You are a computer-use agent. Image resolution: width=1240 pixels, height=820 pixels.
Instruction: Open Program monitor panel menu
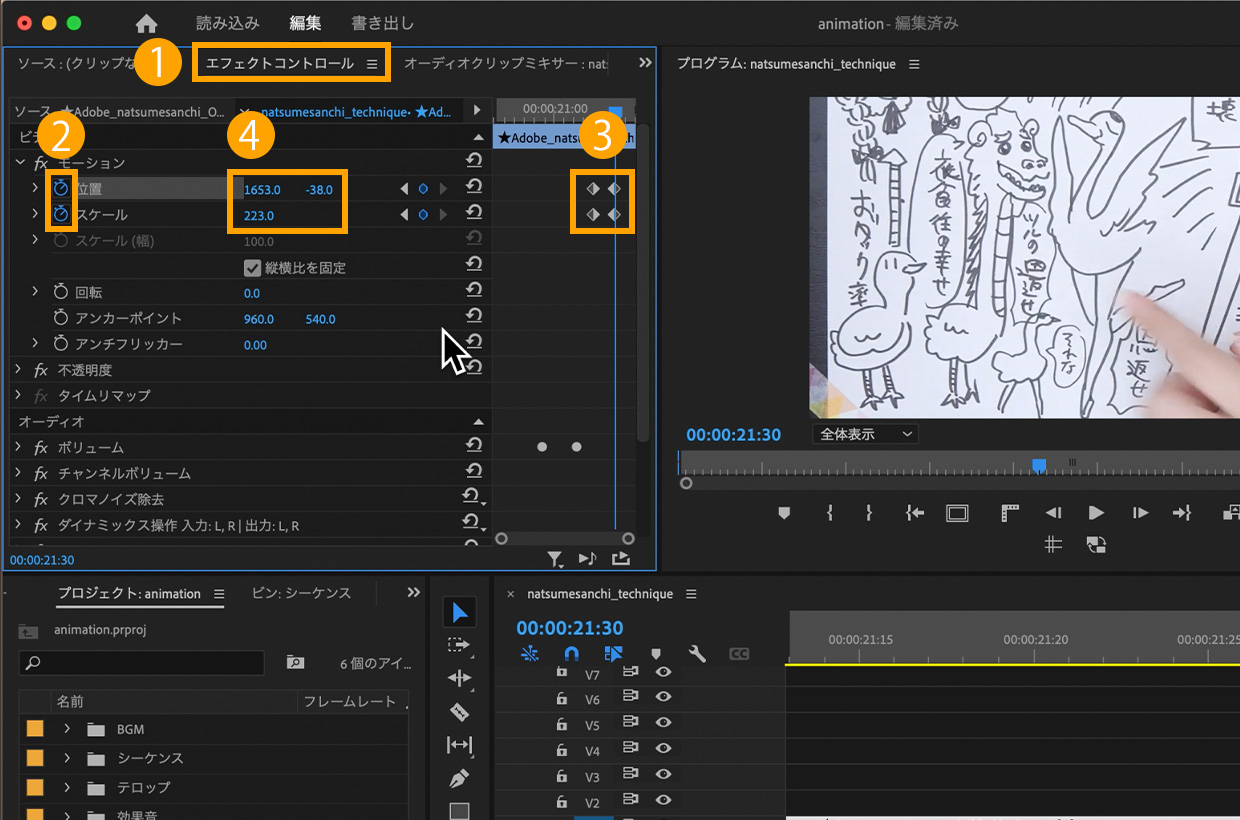[x=914, y=64]
